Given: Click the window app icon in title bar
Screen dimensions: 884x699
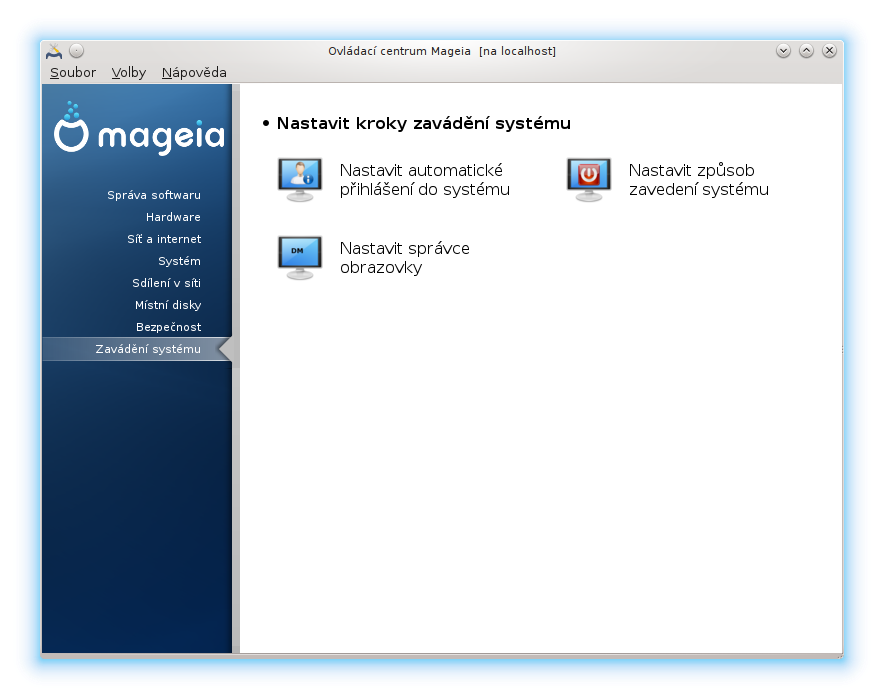Looking at the screenshot, I should [54, 51].
